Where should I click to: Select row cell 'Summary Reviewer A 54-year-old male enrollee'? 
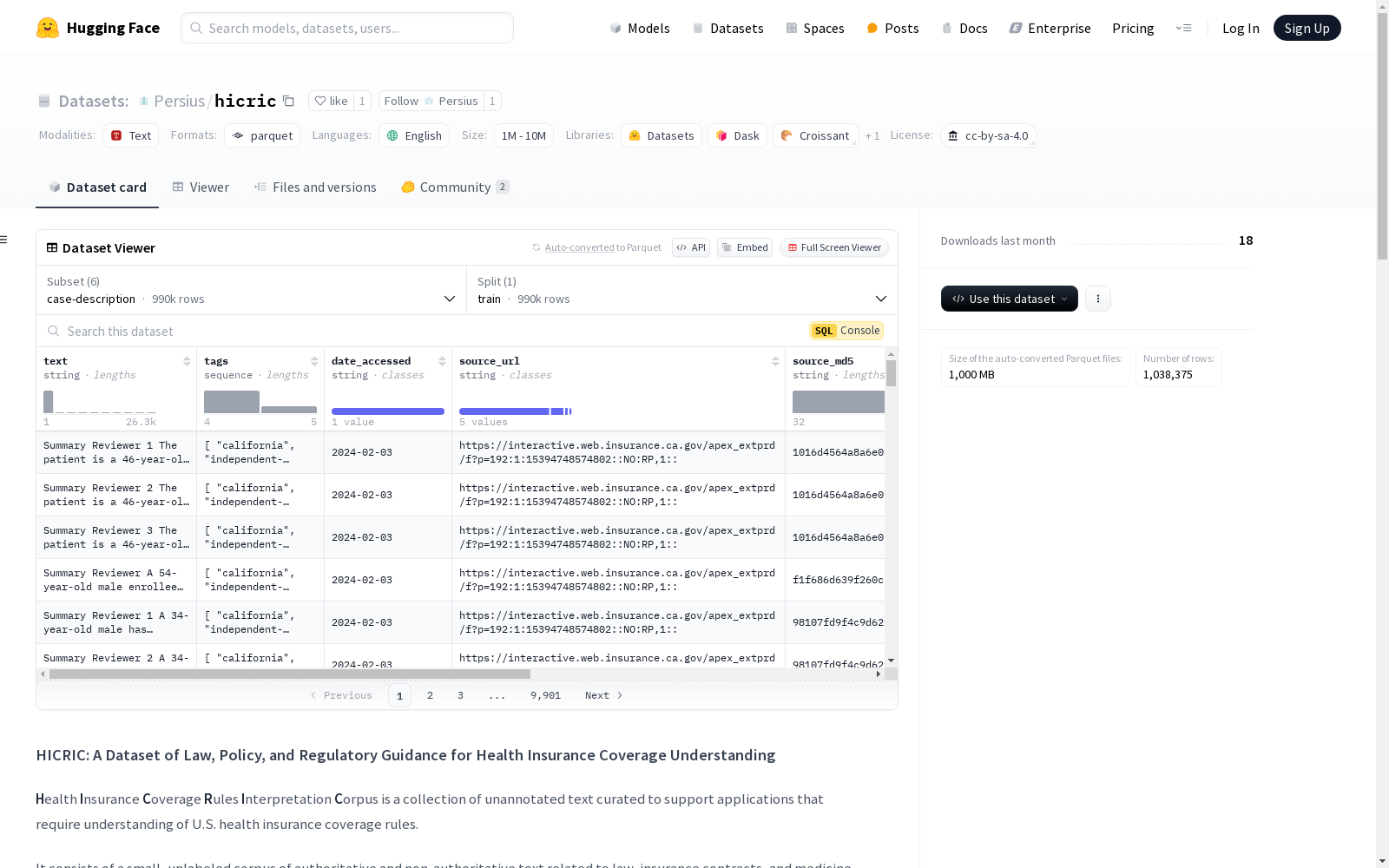[116, 580]
